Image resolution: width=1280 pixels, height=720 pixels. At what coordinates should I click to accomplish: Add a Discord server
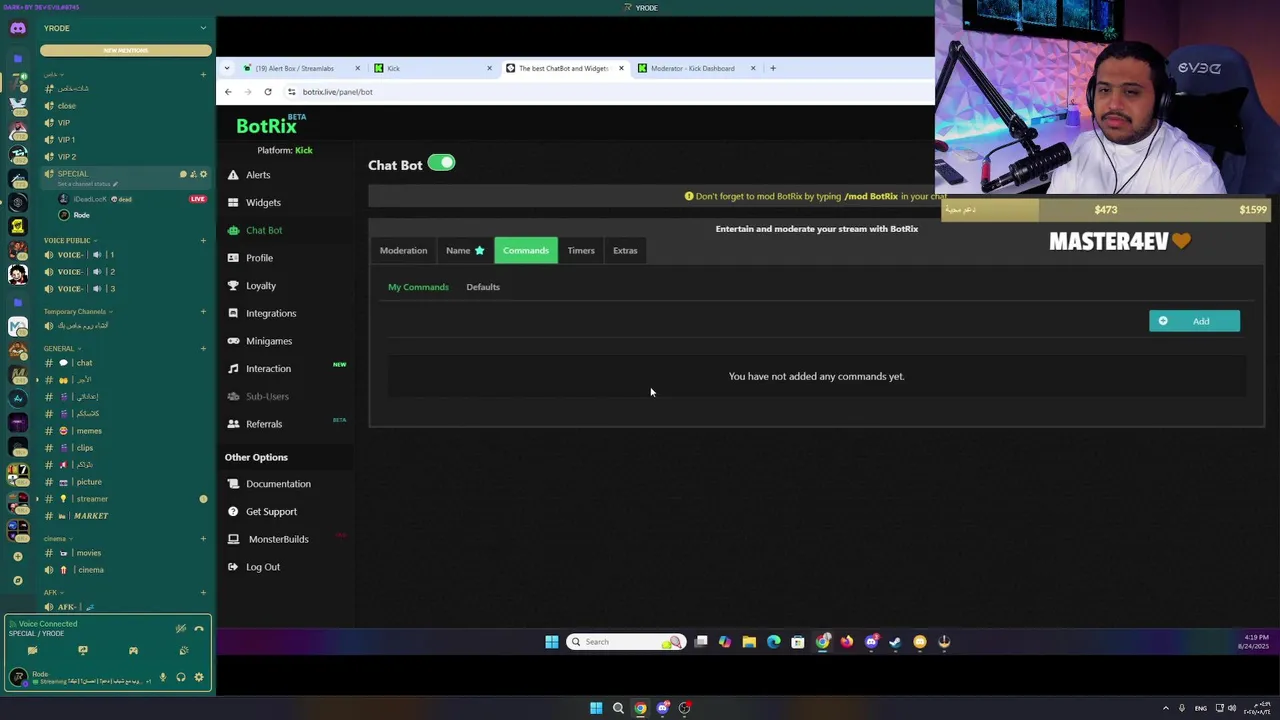[18, 557]
